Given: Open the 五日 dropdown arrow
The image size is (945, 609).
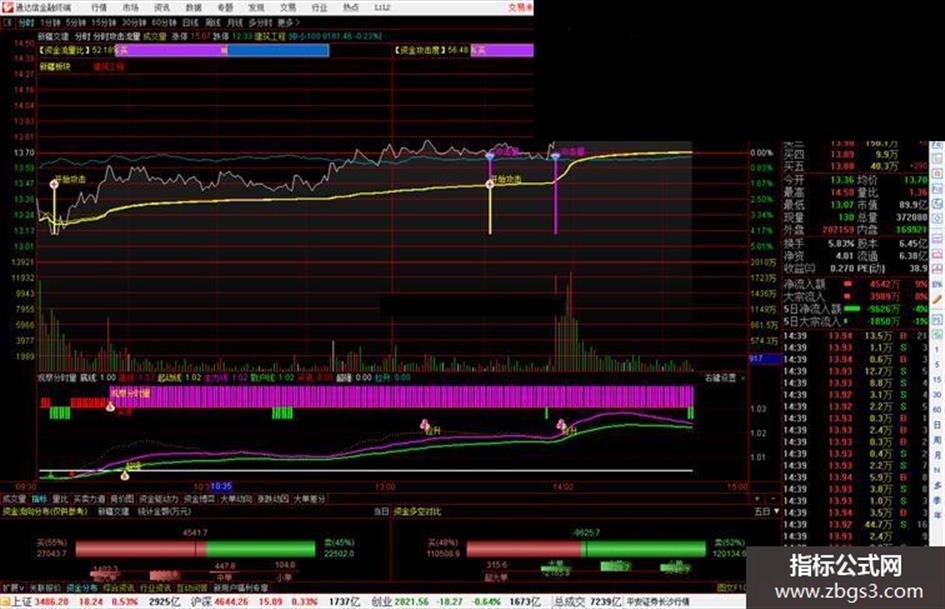Looking at the screenshot, I should 776,511.
